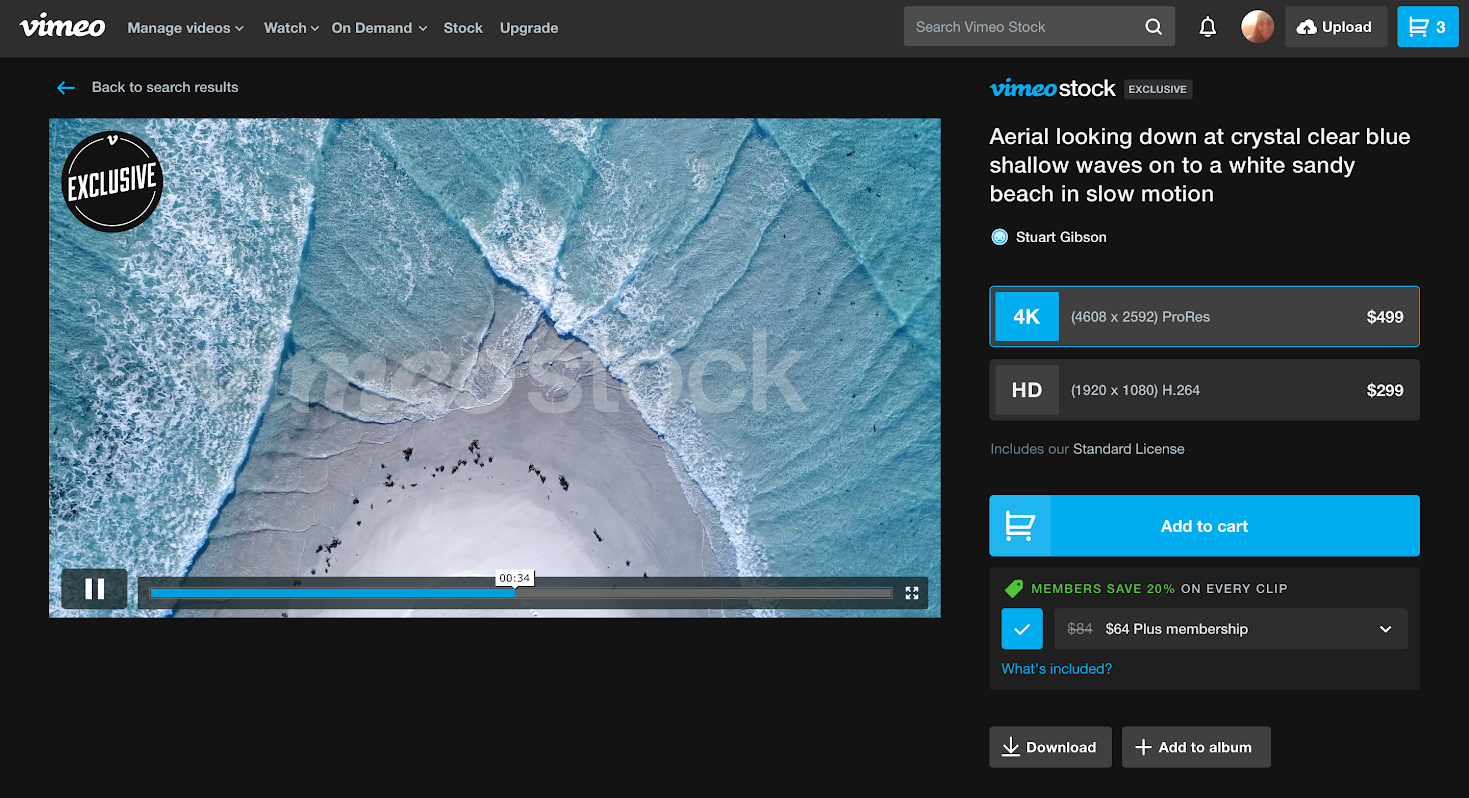This screenshot has height=798, width=1469.
Task: Click the search magnifier icon
Action: click(1153, 27)
